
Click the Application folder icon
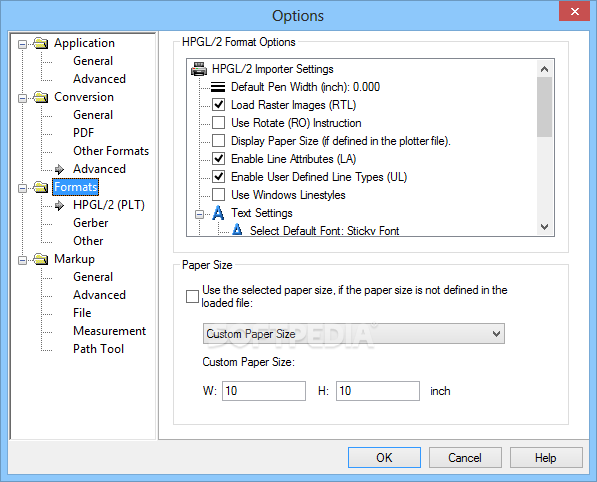pyautogui.click(x=41, y=43)
